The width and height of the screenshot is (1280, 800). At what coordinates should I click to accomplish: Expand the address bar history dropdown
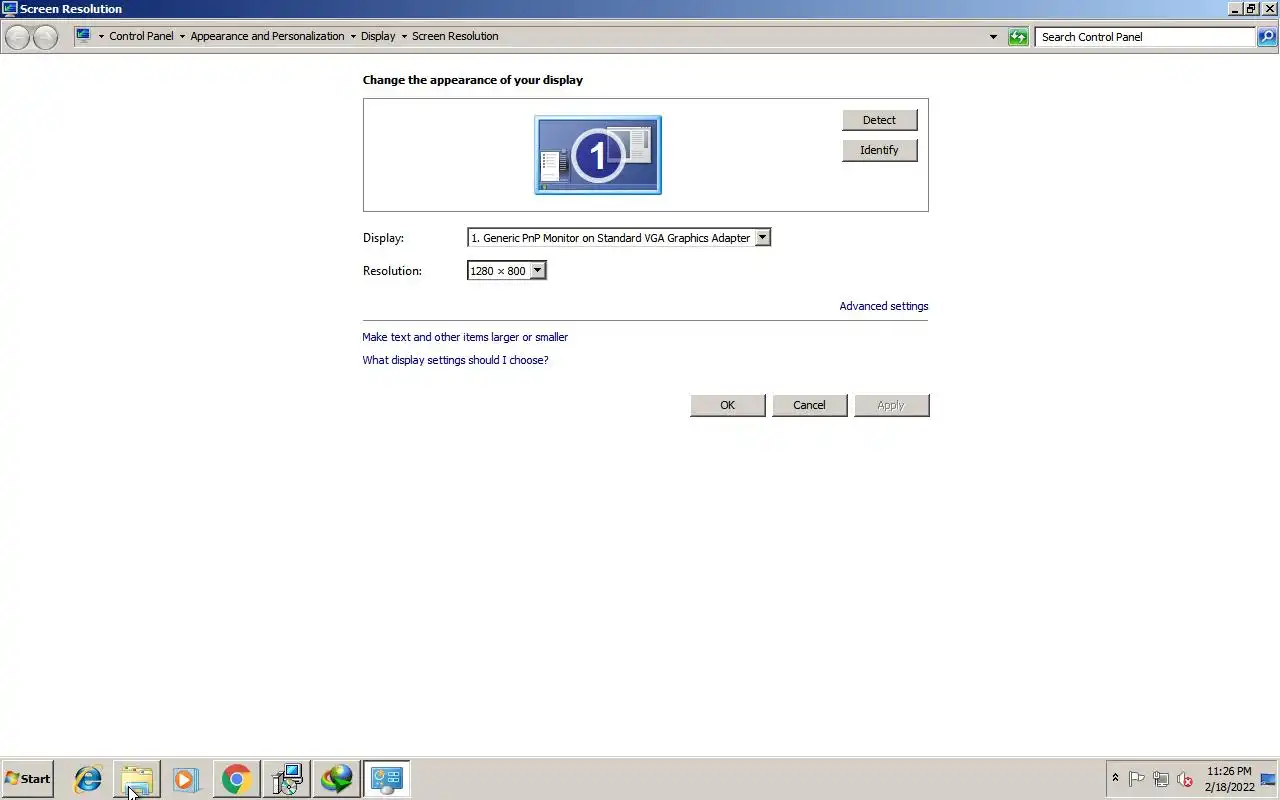[x=993, y=37]
